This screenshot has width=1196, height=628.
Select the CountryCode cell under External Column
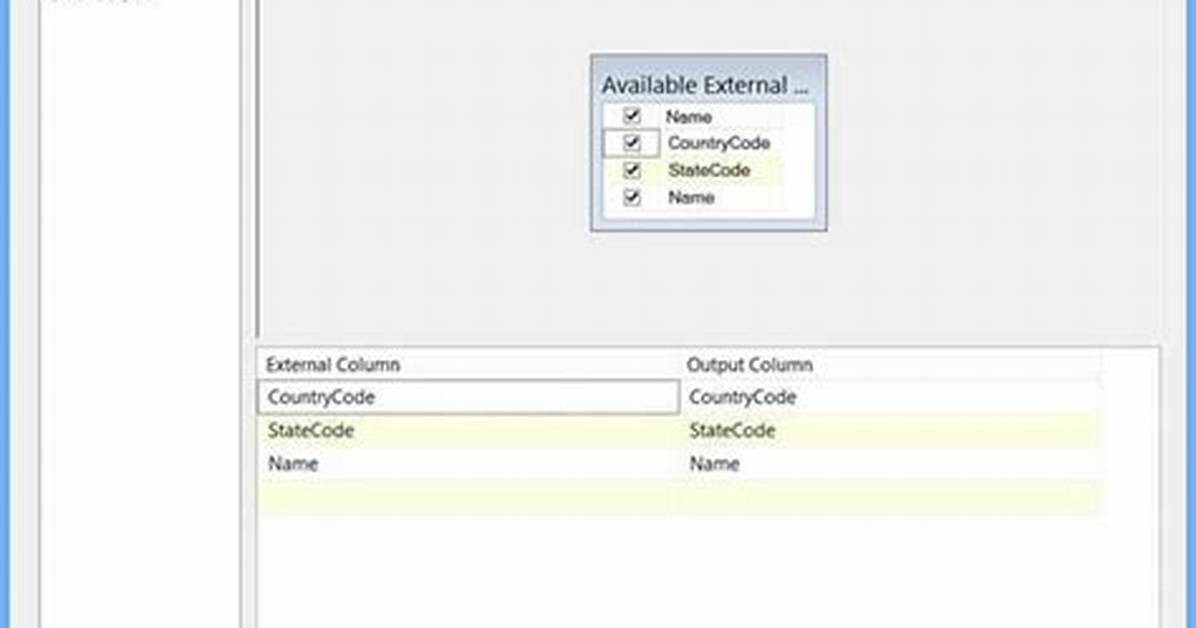[x=468, y=397]
